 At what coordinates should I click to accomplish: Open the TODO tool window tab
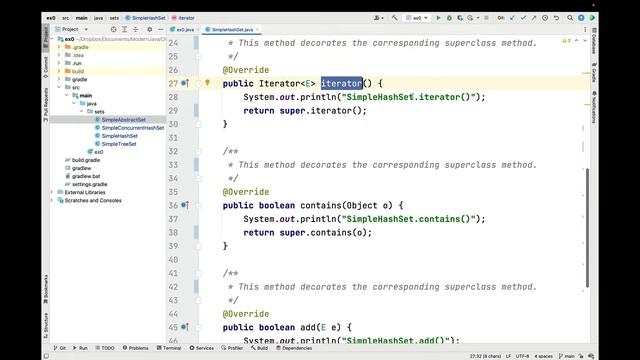tap(105, 348)
